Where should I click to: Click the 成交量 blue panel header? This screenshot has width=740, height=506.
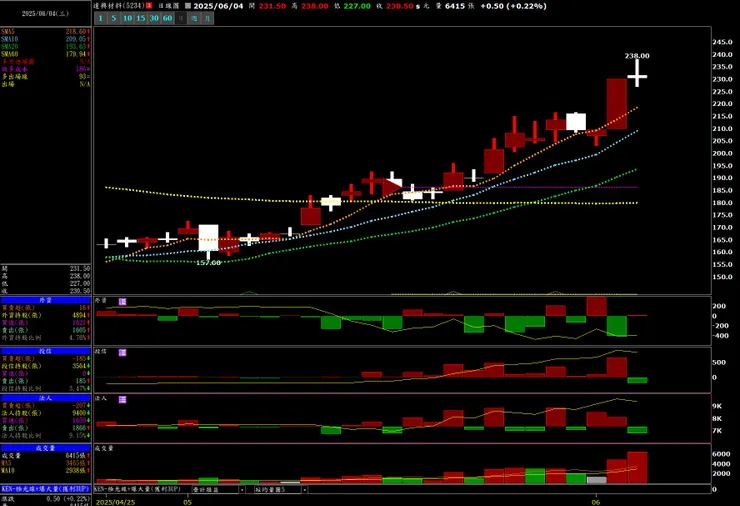tap(45, 448)
